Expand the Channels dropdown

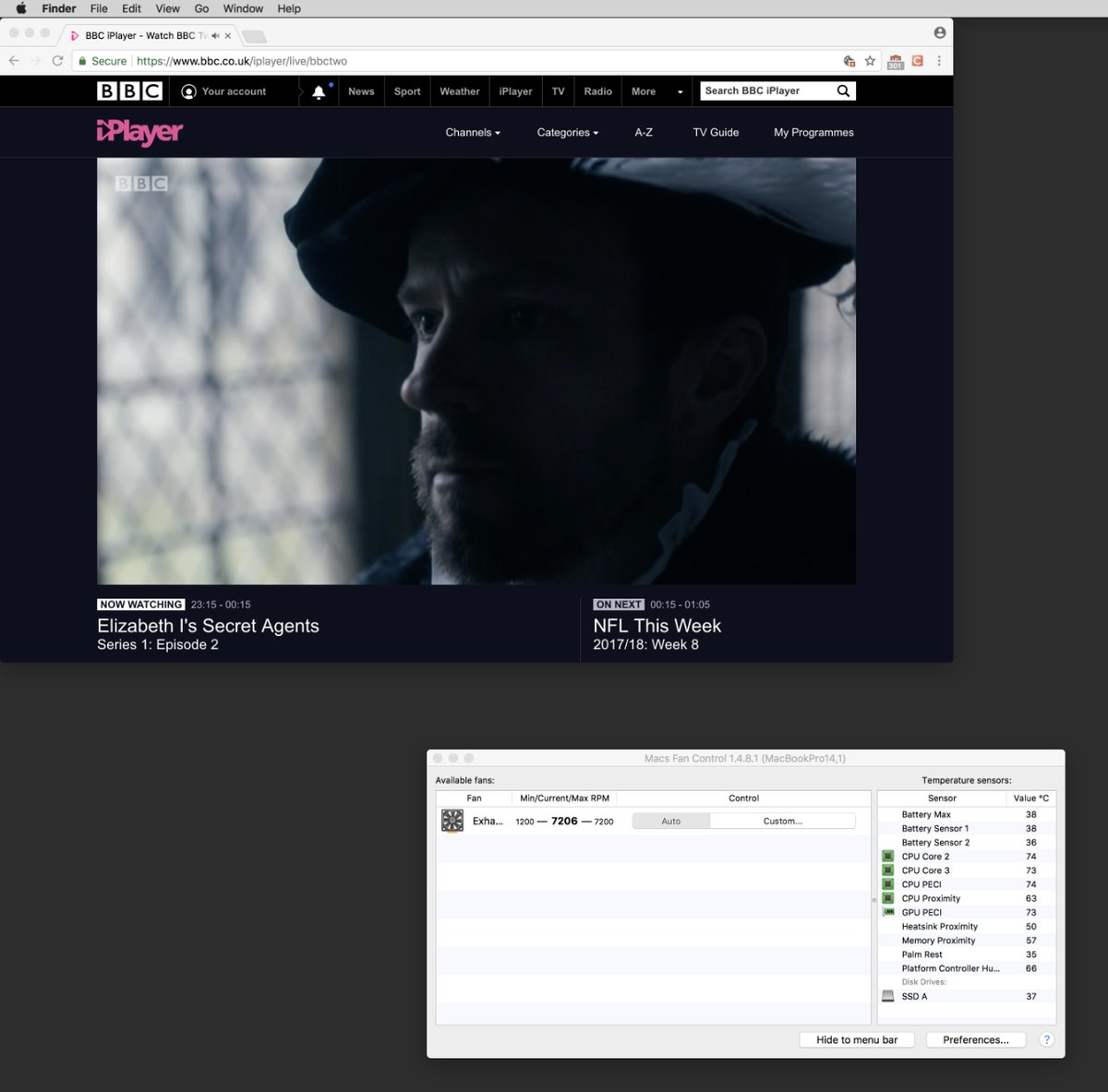click(473, 133)
